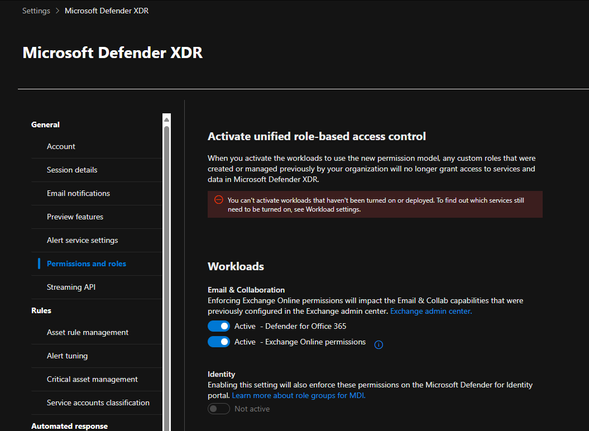This screenshot has width=589, height=431.
Task: Click Settings in the breadcrumb
Action: point(36,11)
